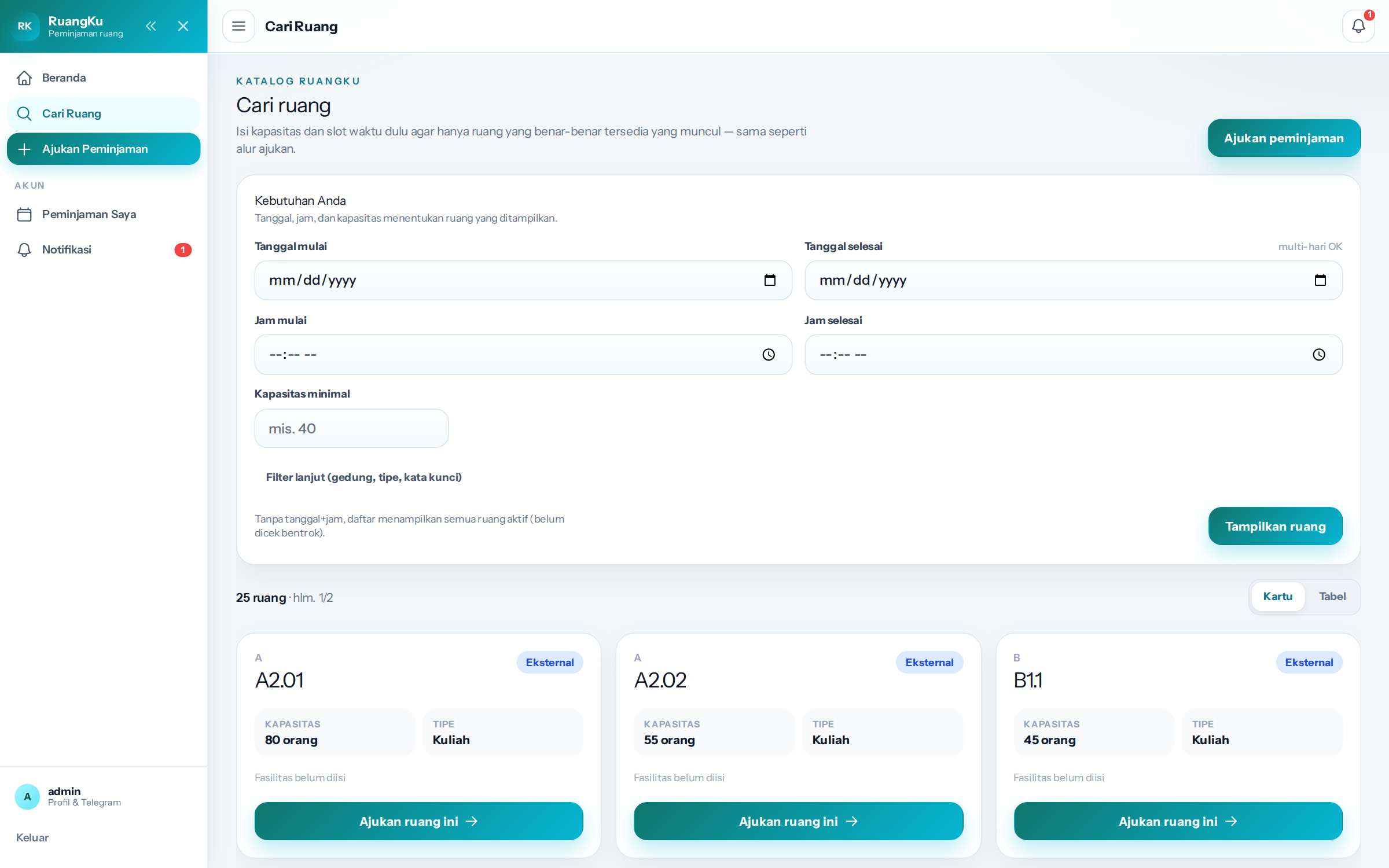Viewport: 1389px width, 868px height.
Task: Open Ajukan Peminjaman in sidebar
Action: click(x=104, y=149)
